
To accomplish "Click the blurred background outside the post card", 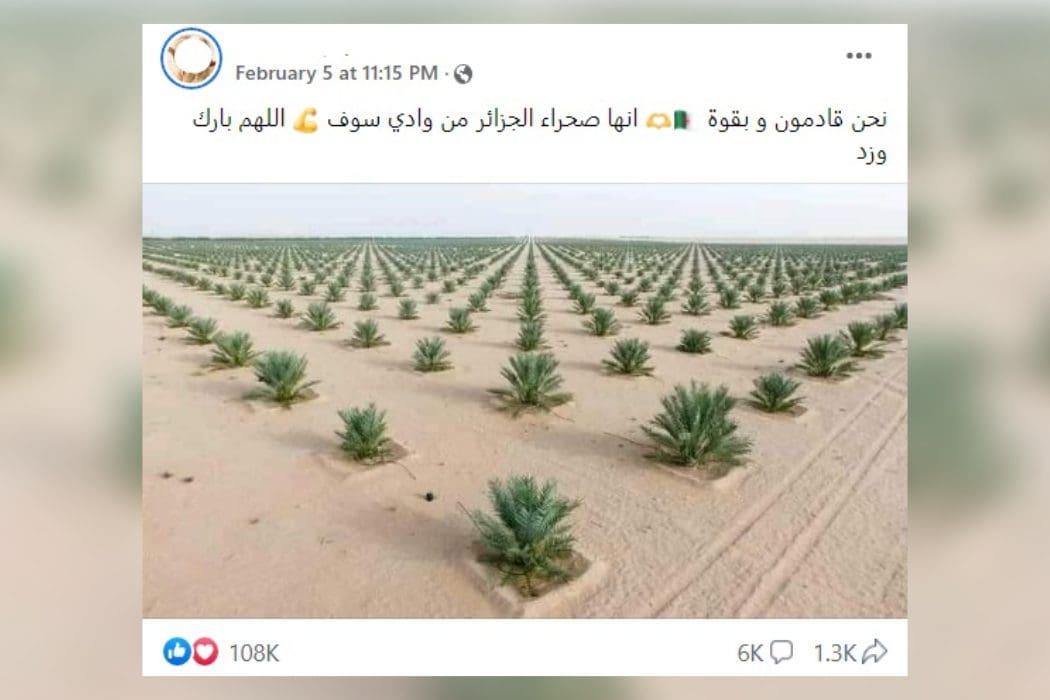I will 70,348.
